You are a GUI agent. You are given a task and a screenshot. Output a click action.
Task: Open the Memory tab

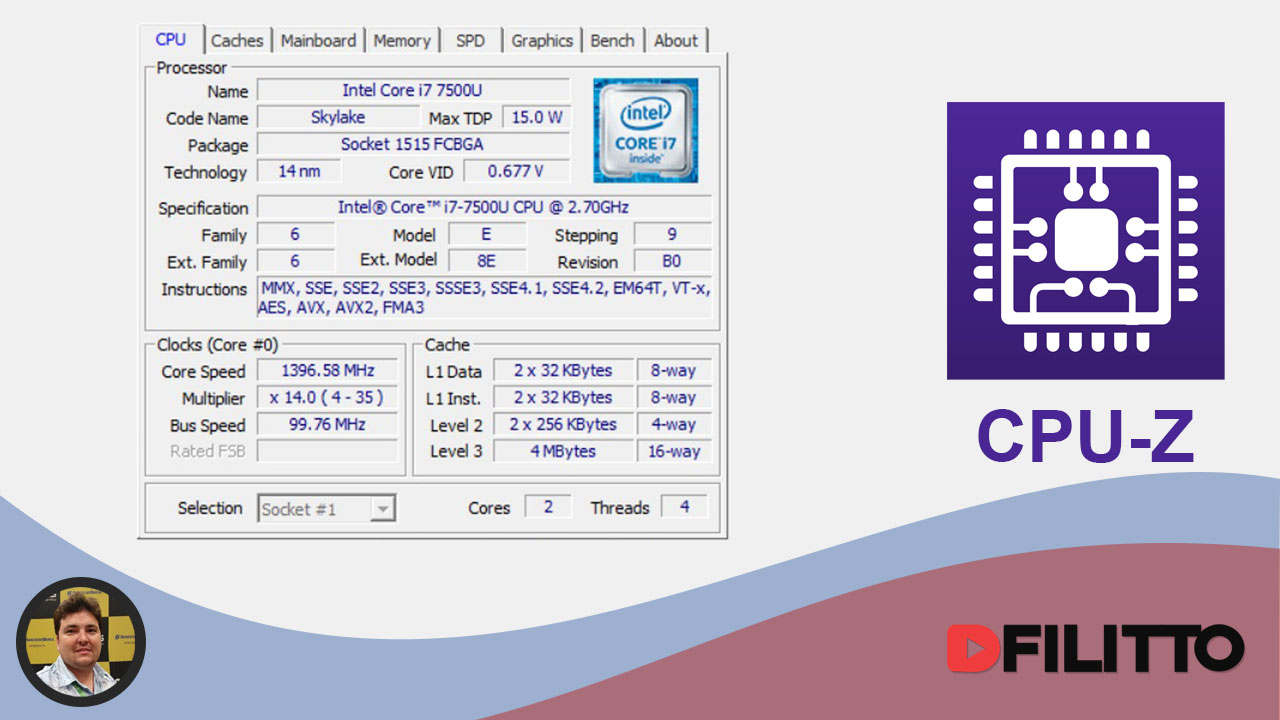(402, 40)
